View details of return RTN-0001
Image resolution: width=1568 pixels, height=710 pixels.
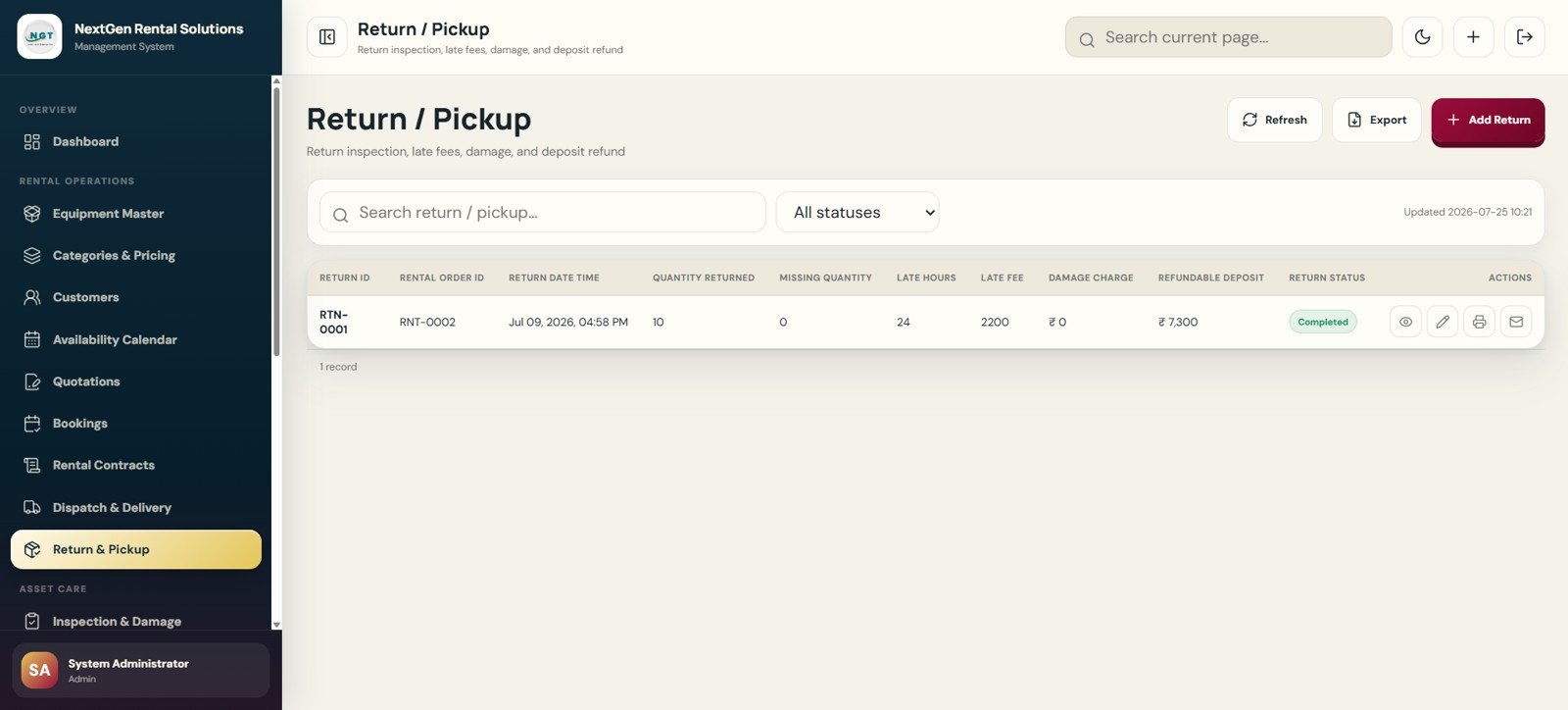coord(1405,322)
